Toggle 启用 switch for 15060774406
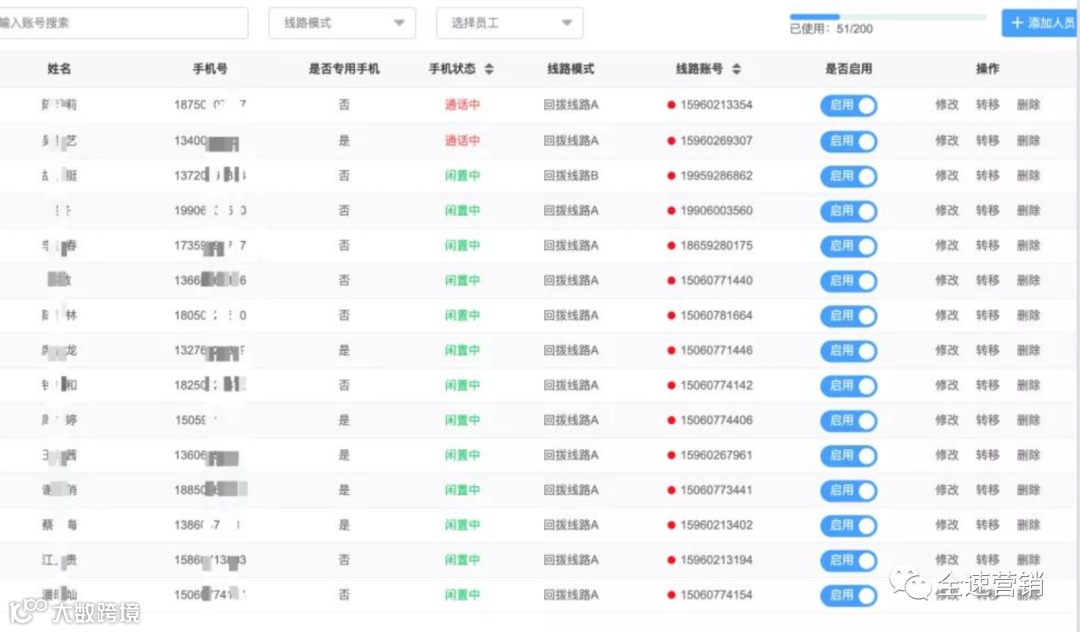This screenshot has width=1080, height=632. 849,421
